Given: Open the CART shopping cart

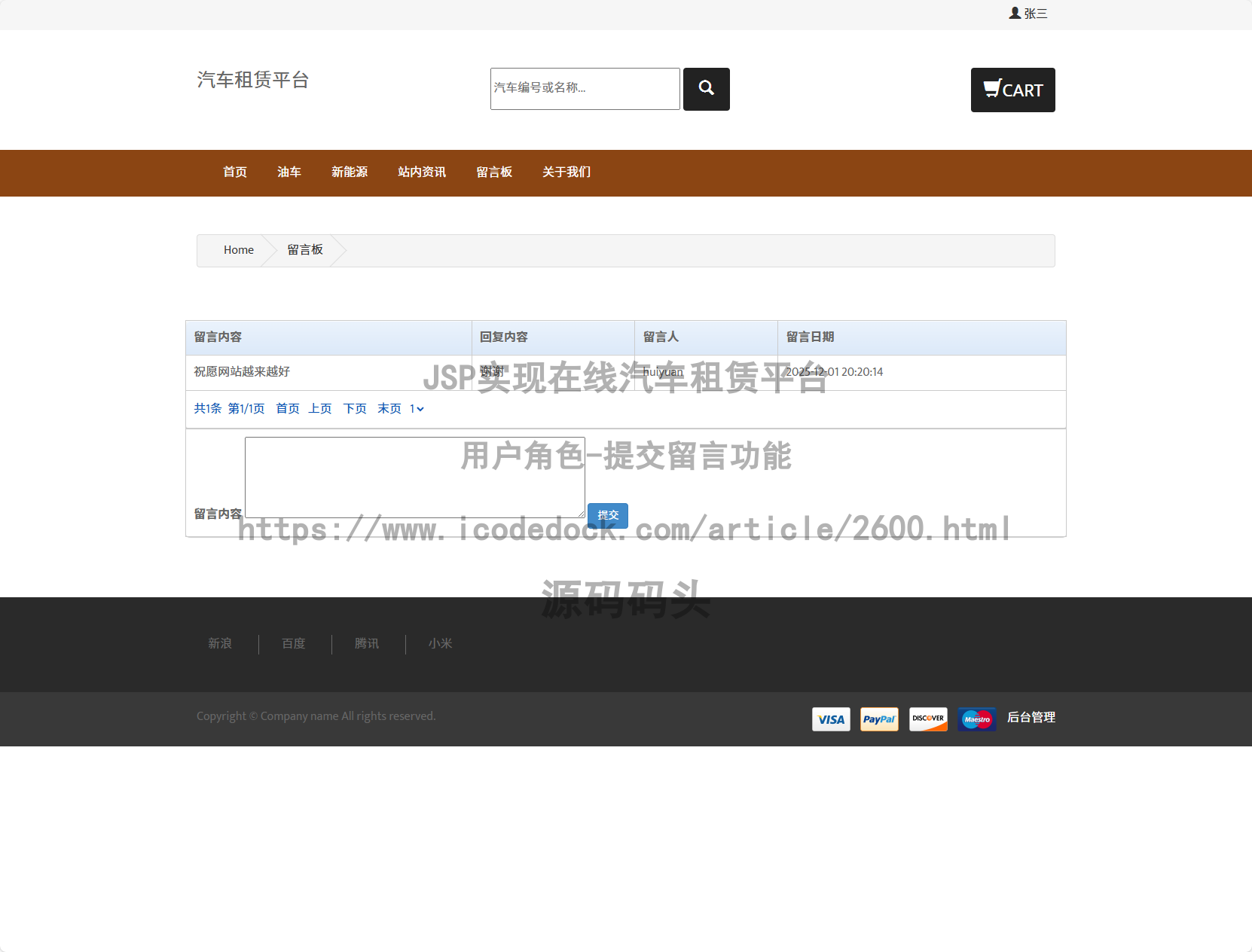Looking at the screenshot, I should 1012,90.
